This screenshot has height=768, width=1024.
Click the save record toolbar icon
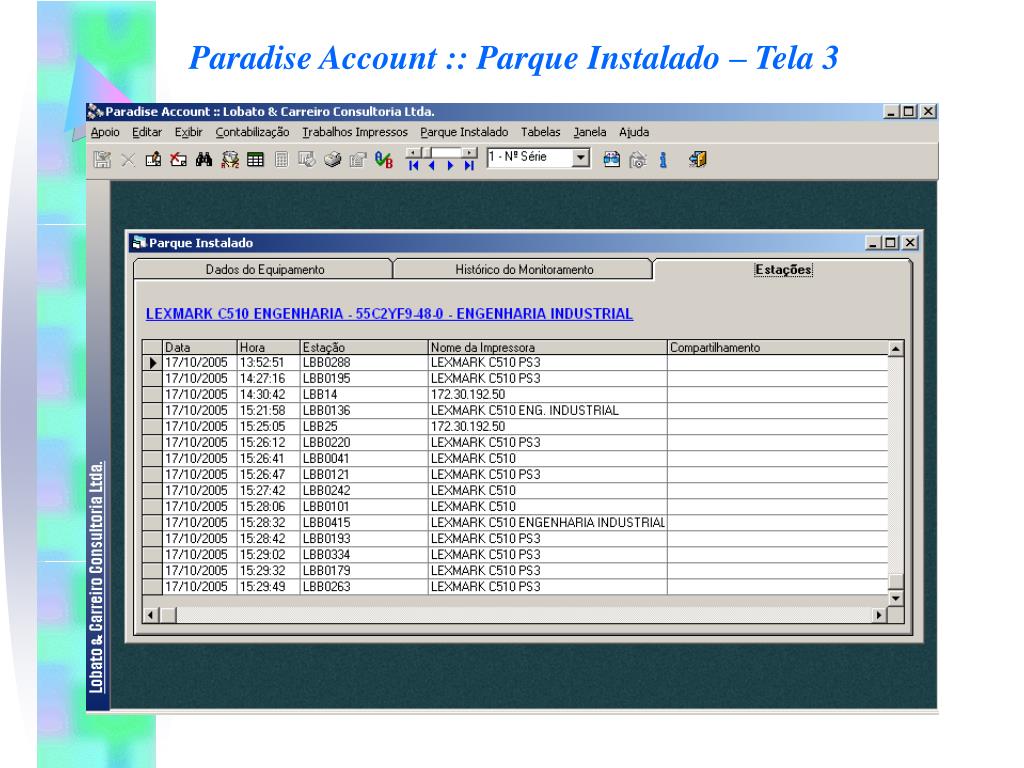tap(102, 159)
